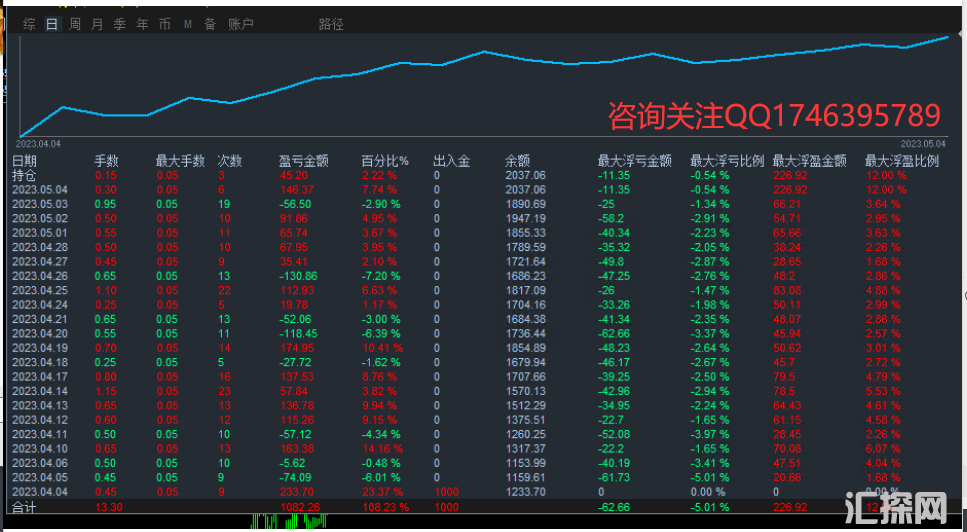Image resolution: width=967 pixels, height=532 pixels.
Task: Sort by the 日期 column header
Action: coord(25,160)
